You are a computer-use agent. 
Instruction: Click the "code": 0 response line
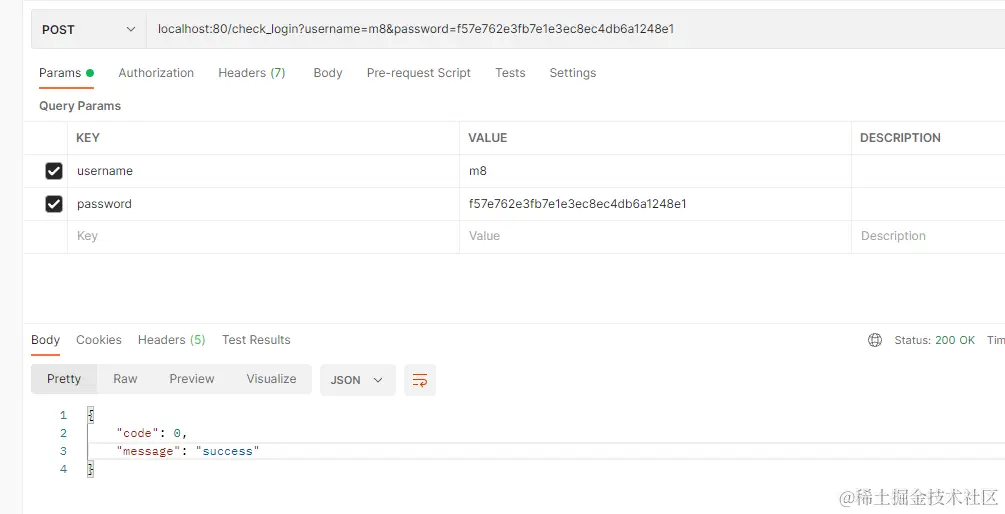tap(152, 433)
